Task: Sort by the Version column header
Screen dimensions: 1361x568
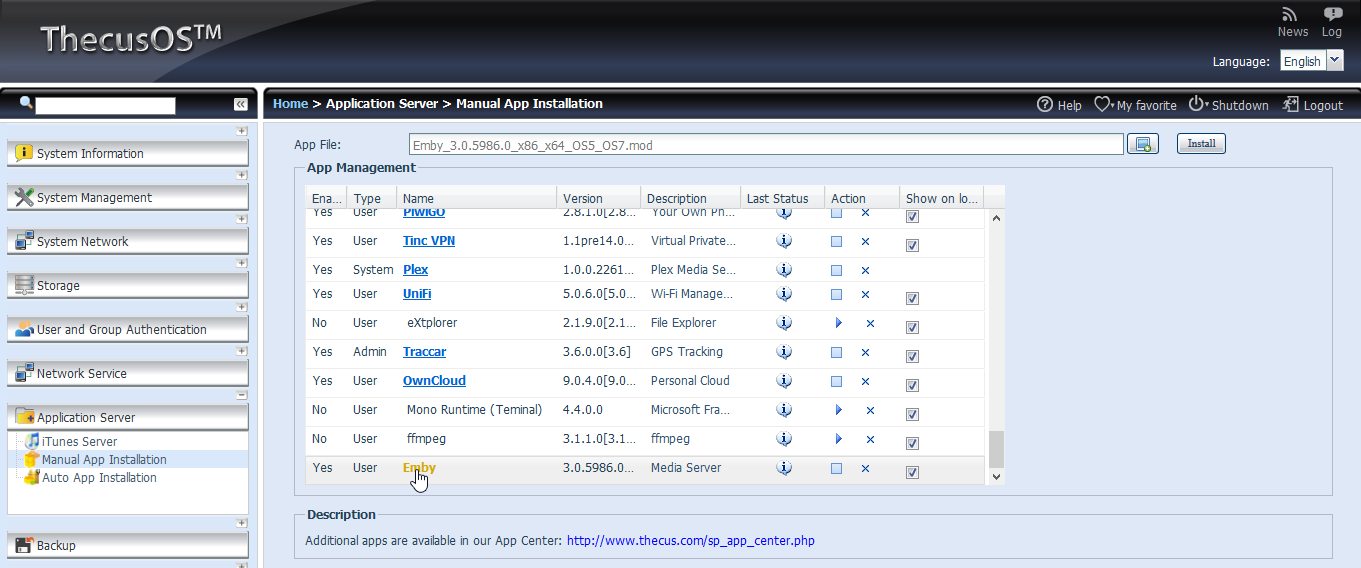Action: 598,198
